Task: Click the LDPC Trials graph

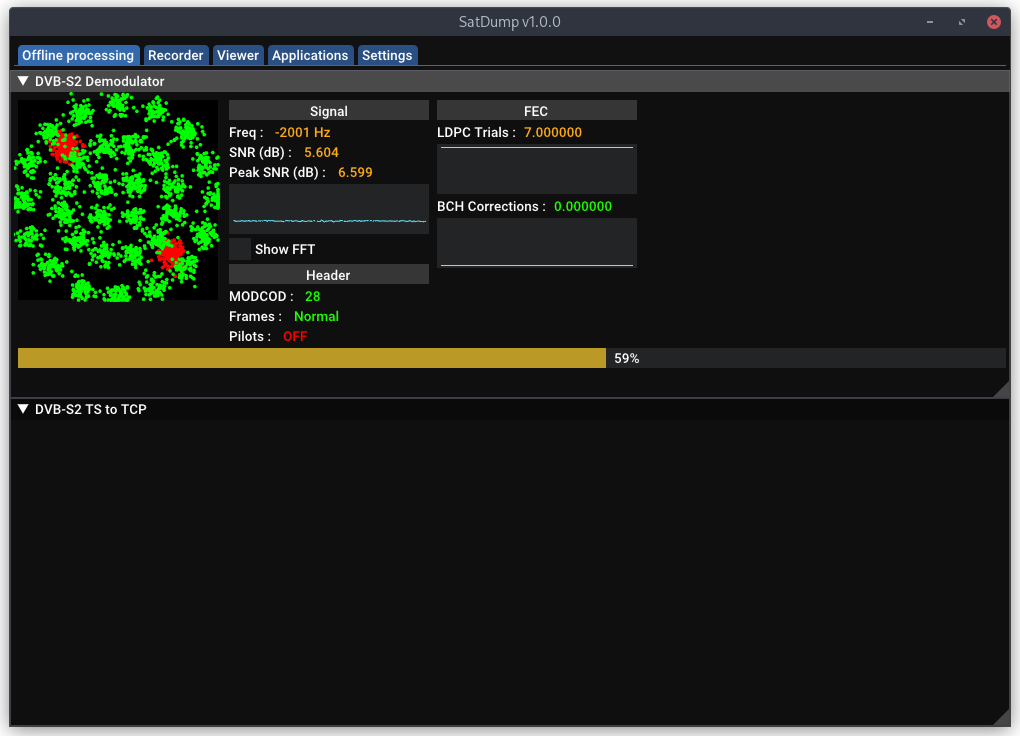Action: [x=537, y=169]
